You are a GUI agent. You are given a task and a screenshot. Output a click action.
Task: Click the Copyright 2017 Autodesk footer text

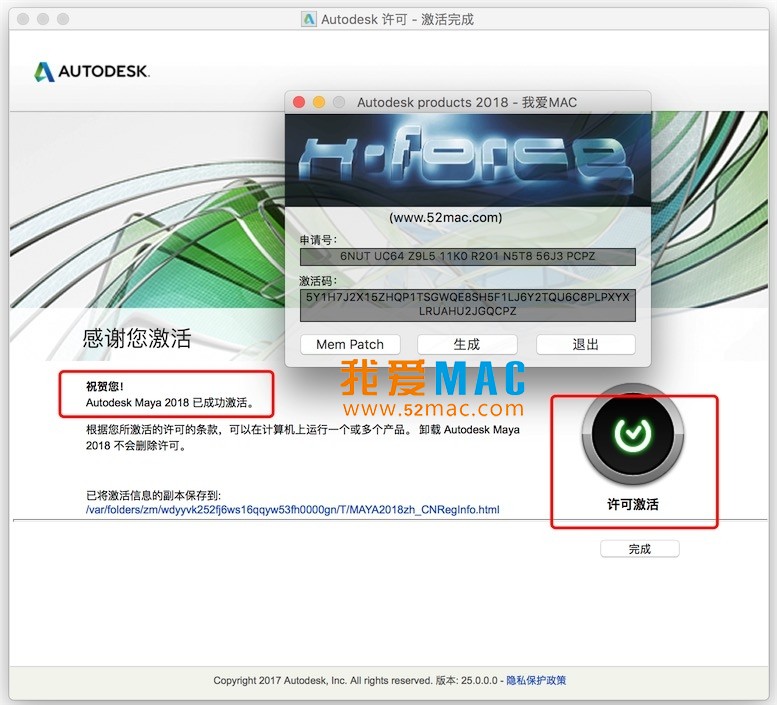[x=324, y=680]
